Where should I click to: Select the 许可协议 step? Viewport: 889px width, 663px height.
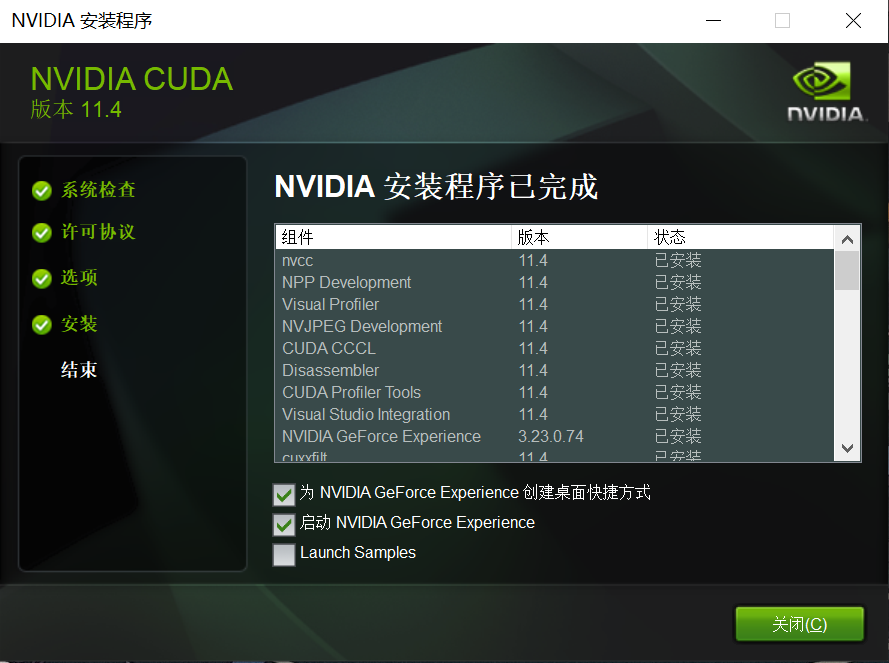point(98,232)
